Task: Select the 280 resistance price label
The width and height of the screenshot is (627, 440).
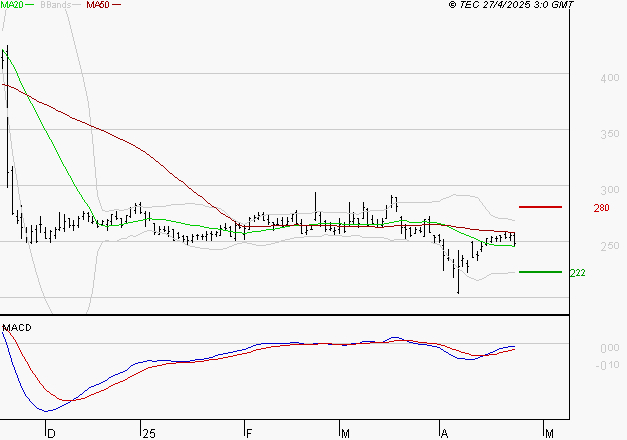Action: (601, 208)
